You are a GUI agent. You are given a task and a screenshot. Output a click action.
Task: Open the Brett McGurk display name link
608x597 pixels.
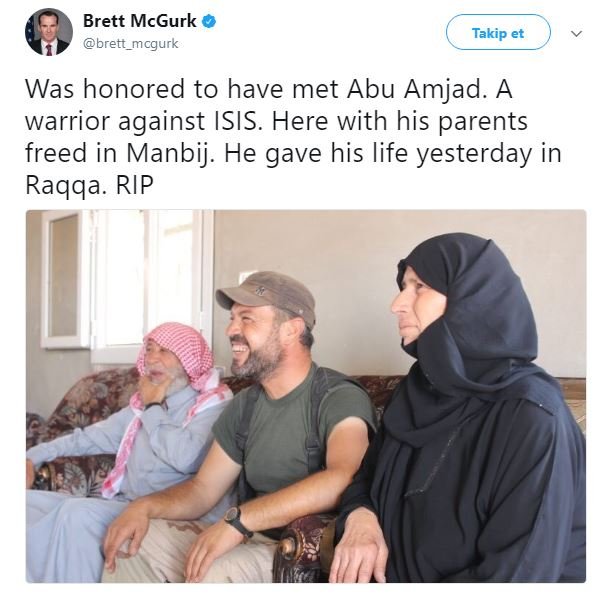click(140, 21)
